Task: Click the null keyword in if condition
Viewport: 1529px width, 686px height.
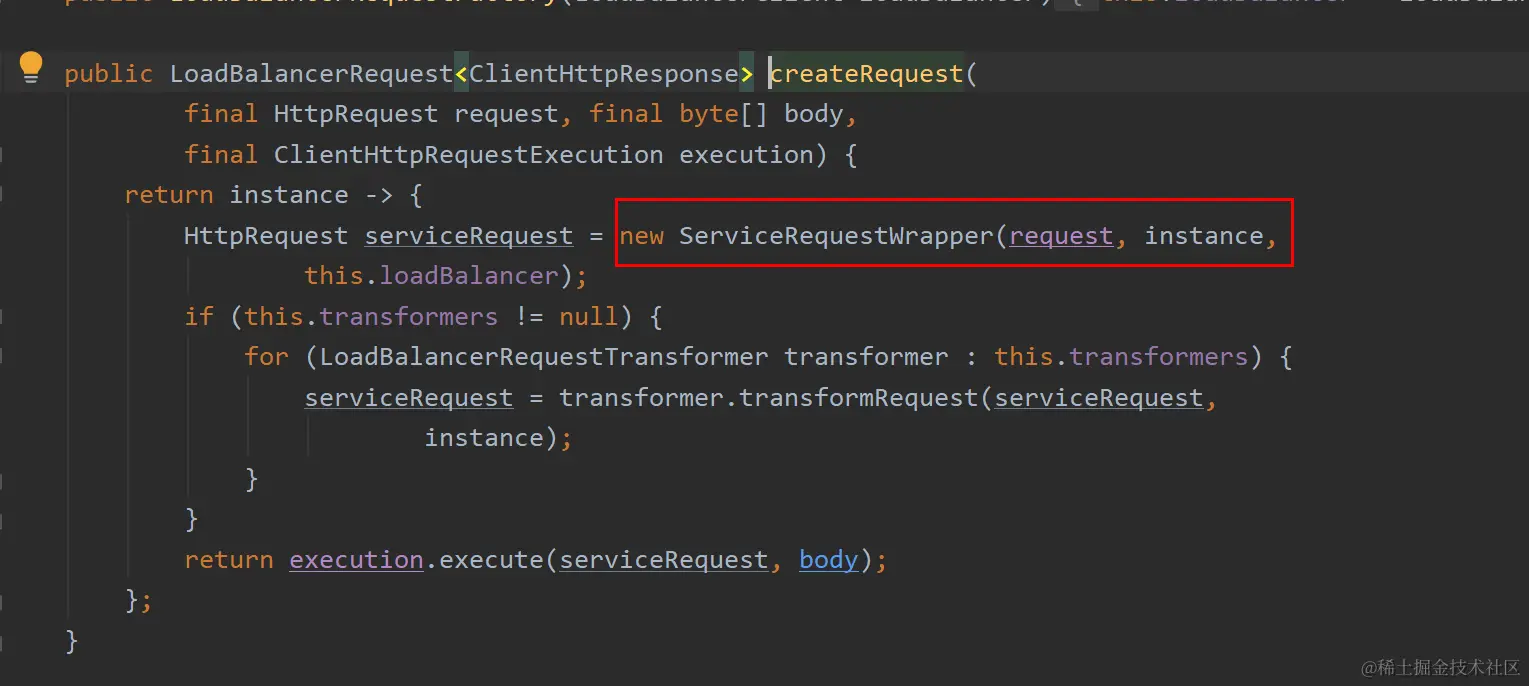Action: tap(588, 317)
